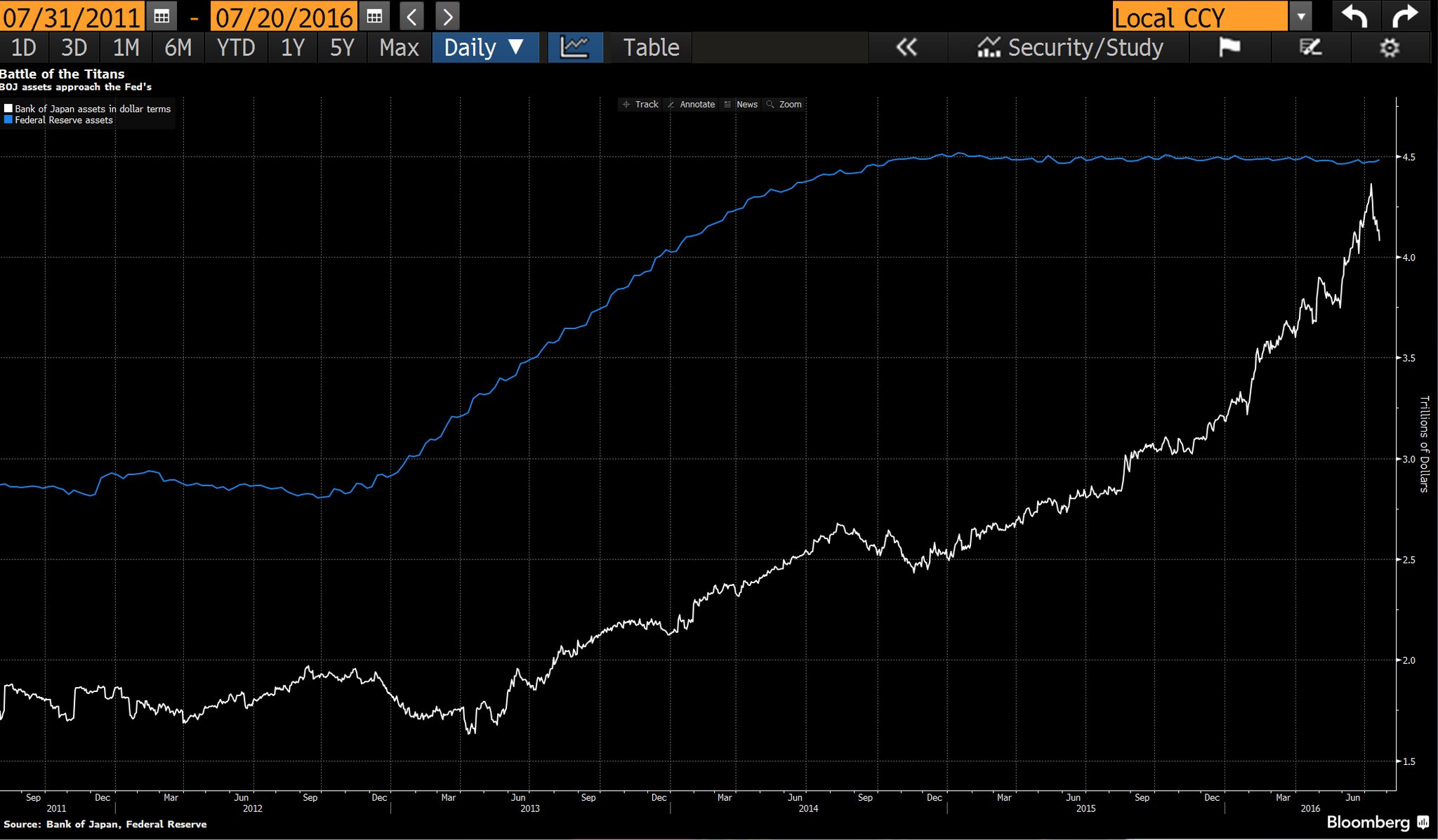Click the redo arrow icon
Screen dimensions: 1438x840
[x=1405, y=15]
